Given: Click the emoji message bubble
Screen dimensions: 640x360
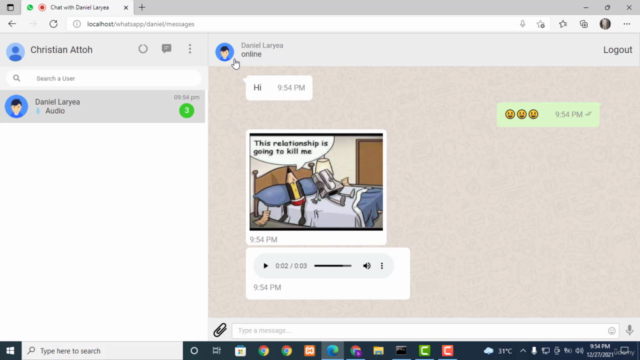Looking at the screenshot, I should pos(548,115).
